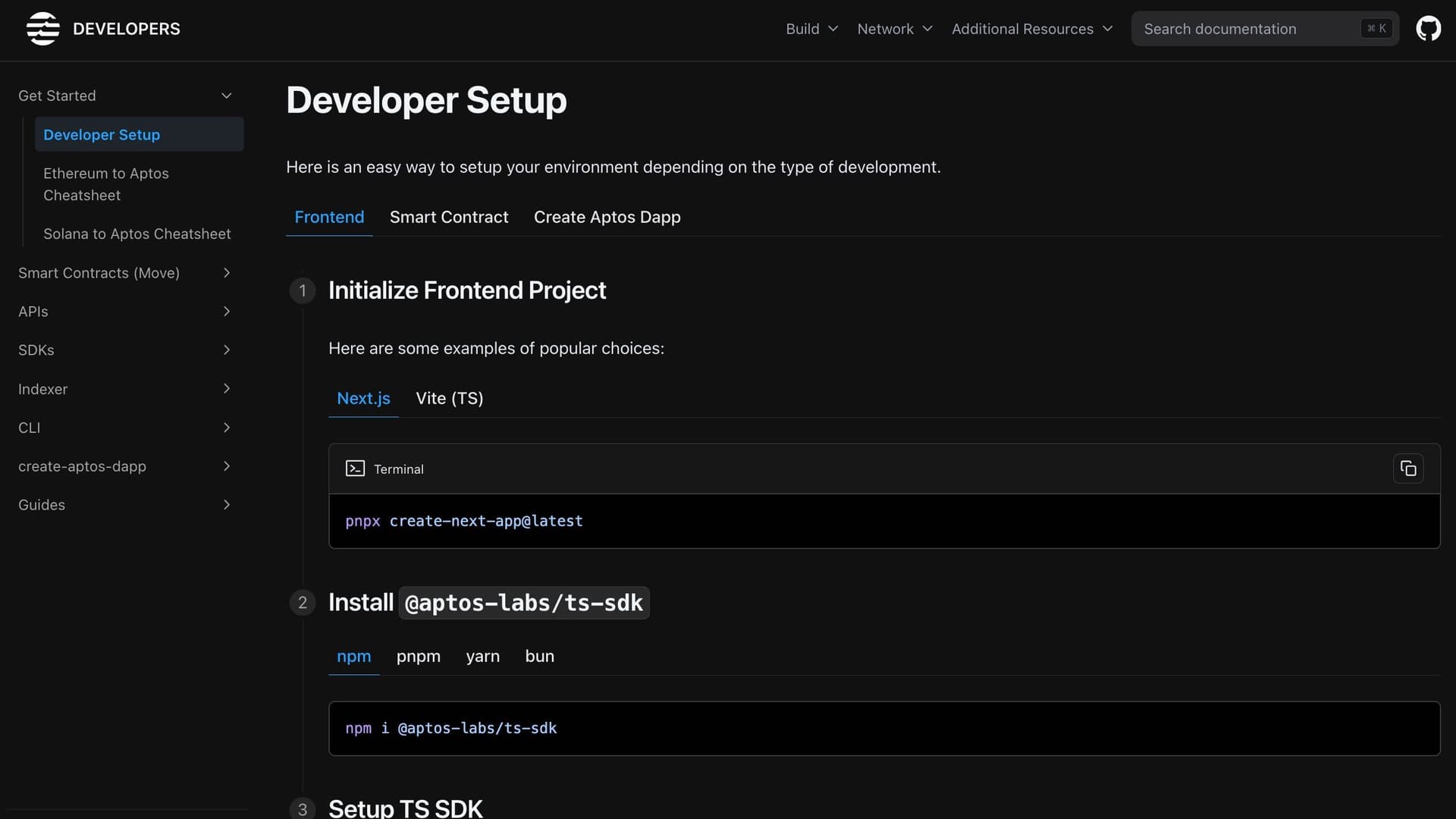Click the create-aptos-dapp sidebar label
Screen dimensions: 1456x819
coord(82,466)
